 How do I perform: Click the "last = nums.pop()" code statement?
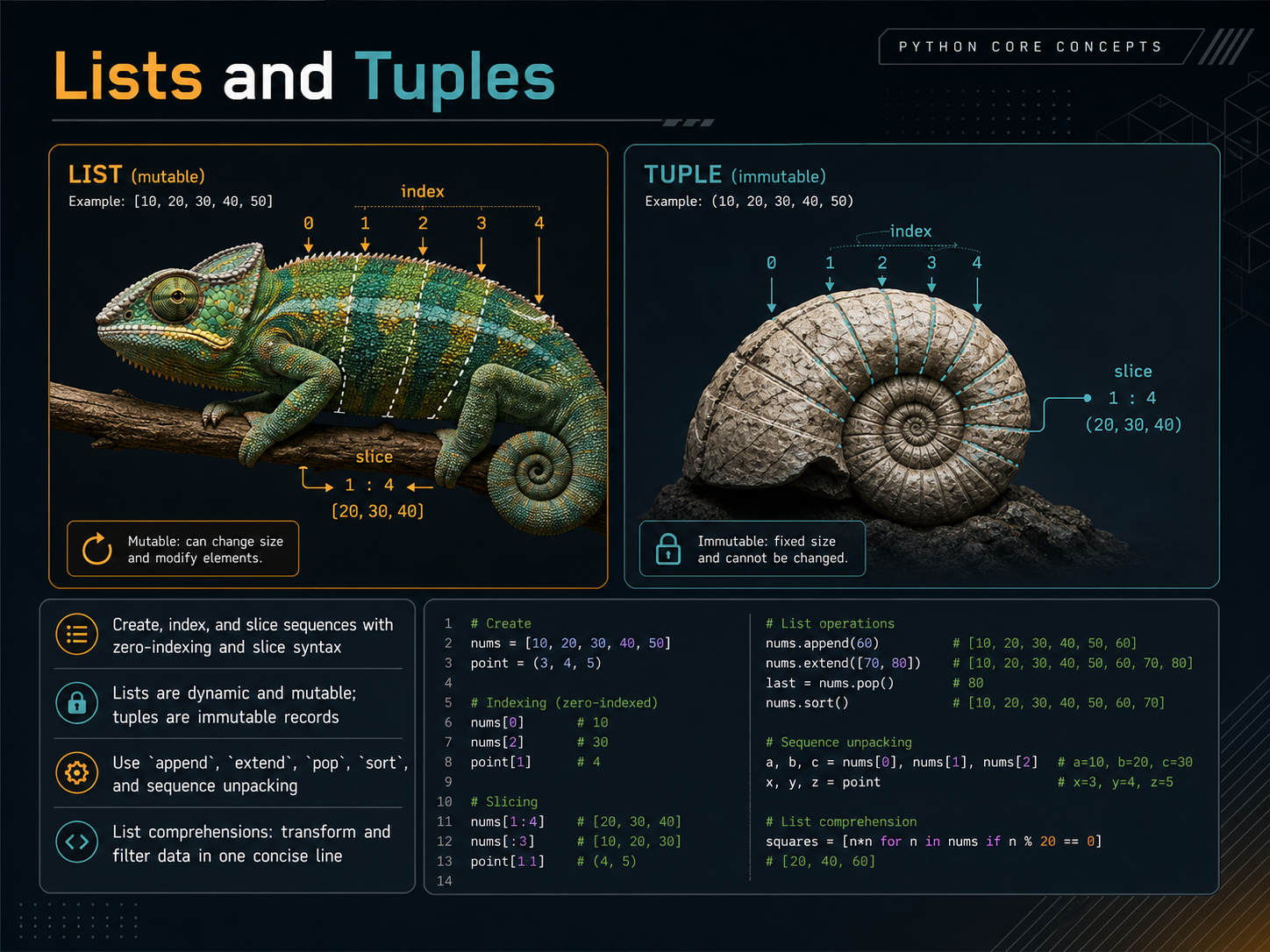coord(830,683)
